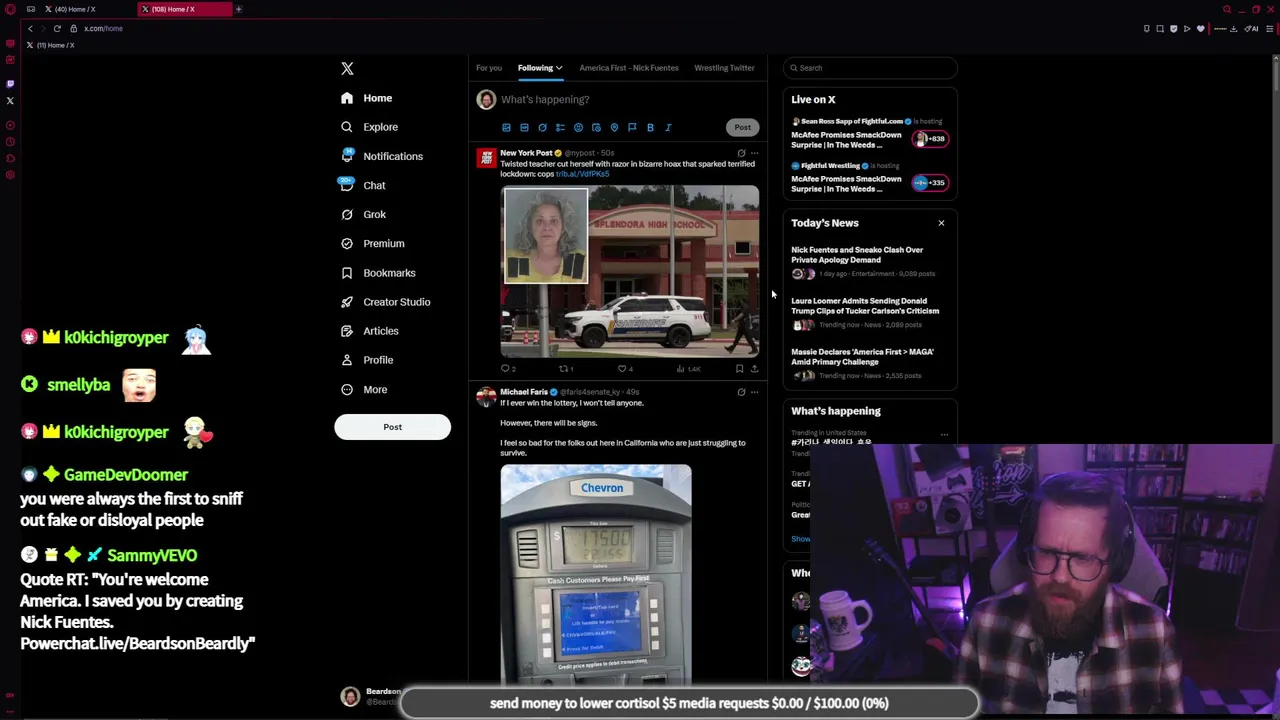Screen dimensions: 1280x720
Task: Open the Chevron gas pump image
Action: click(596, 574)
